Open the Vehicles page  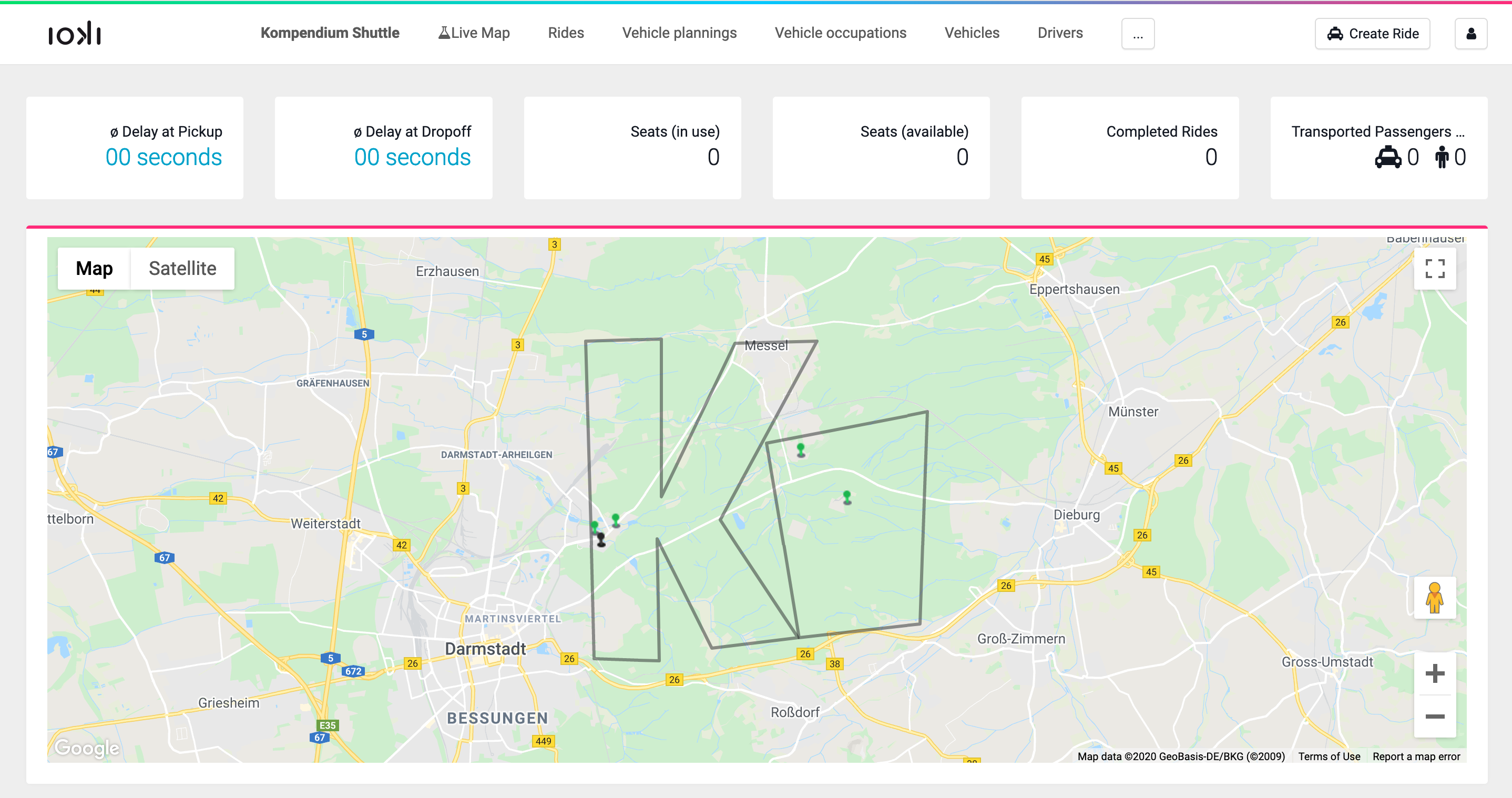pos(972,33)
